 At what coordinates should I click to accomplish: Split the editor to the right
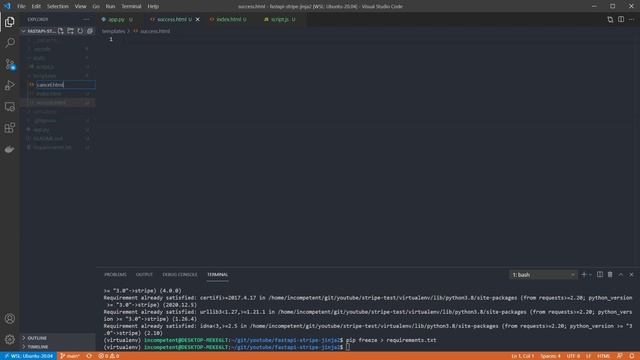[x=621, y=19]
